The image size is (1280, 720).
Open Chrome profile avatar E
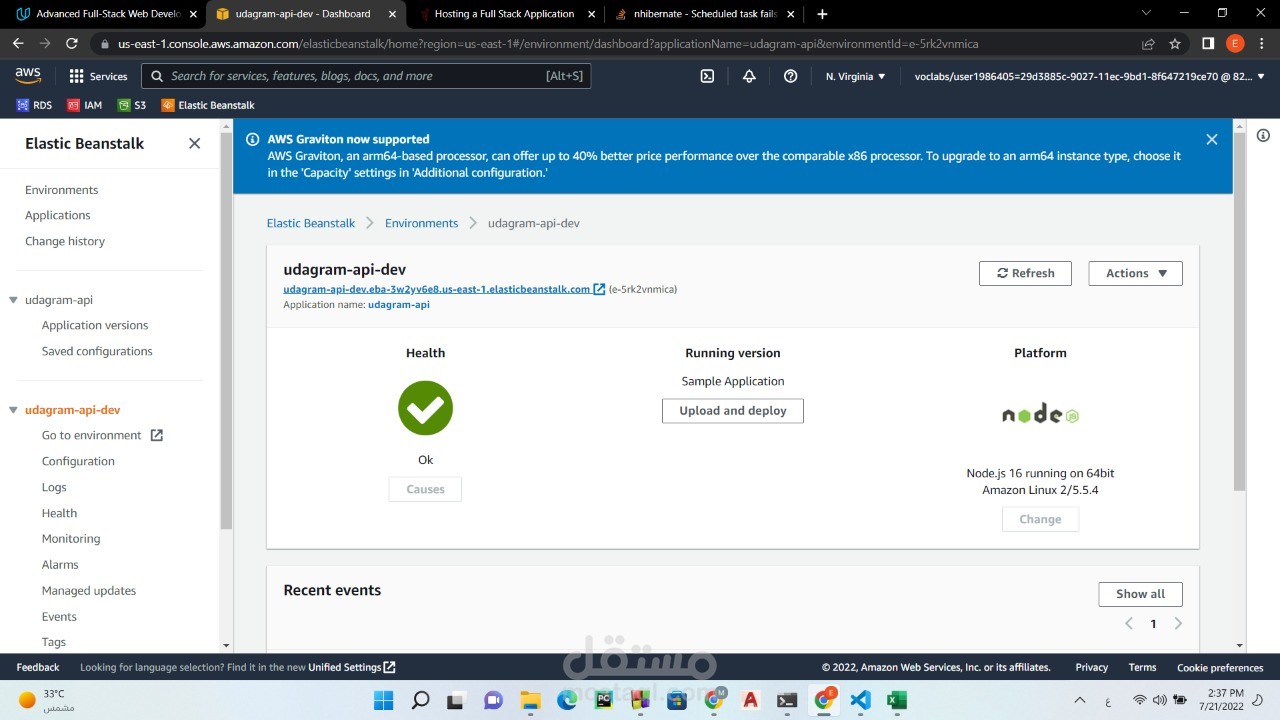(x=1235, y=44)
